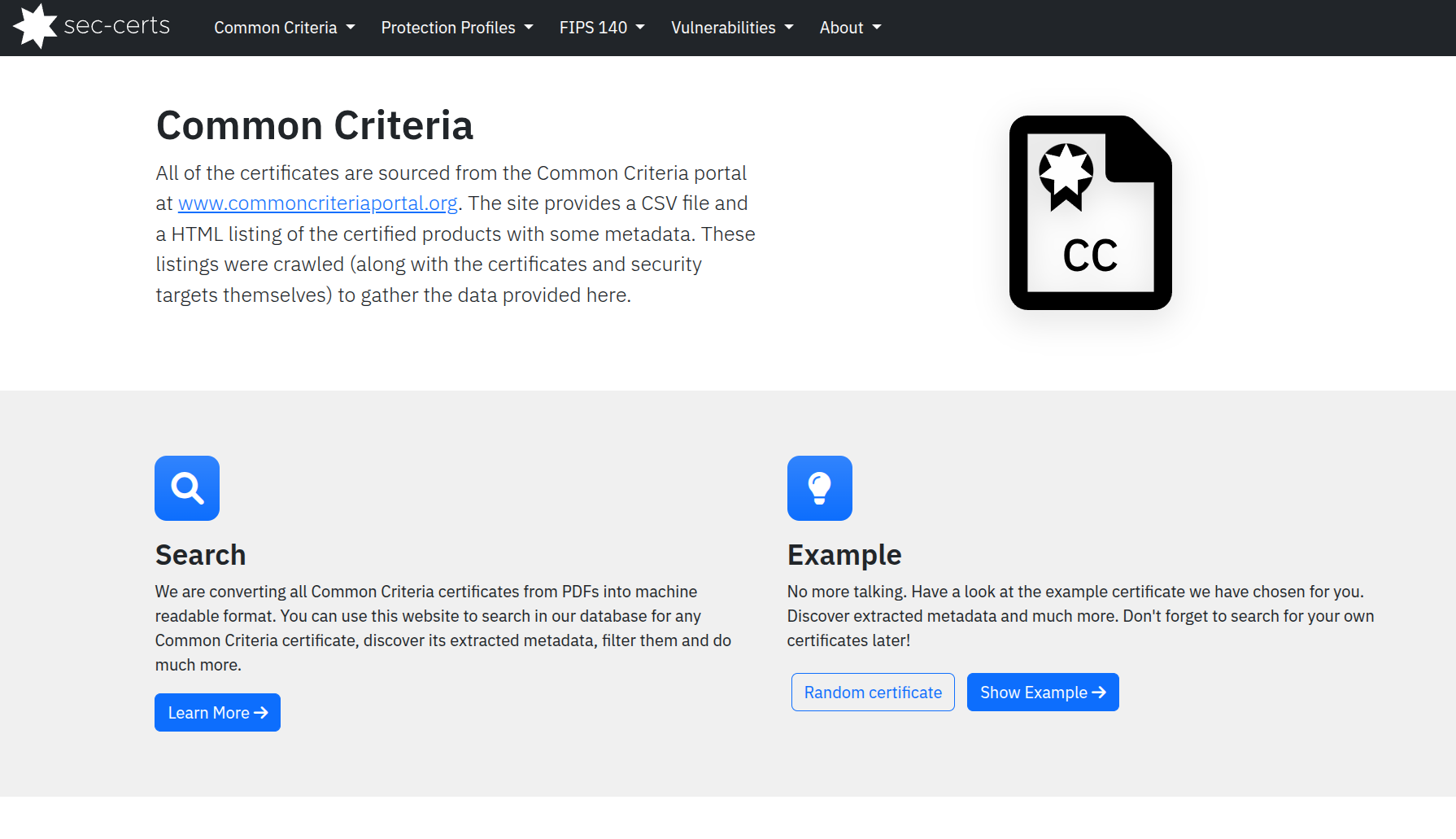Open the Common Criteria navigation menu
The height and width of the screenshot is (839, 1456).
(x=285, y=28)
